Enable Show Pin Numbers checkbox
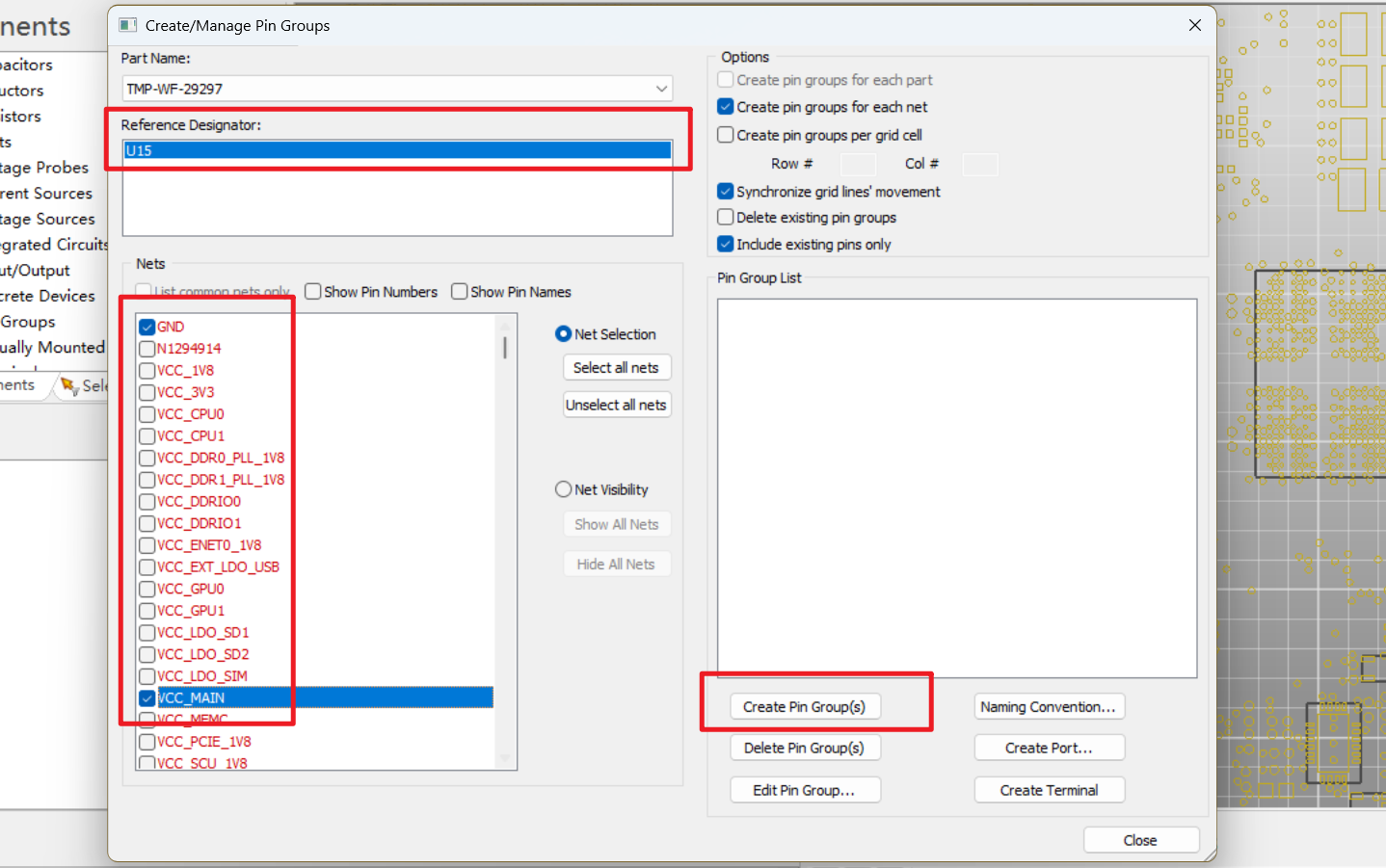Image resolution: width=1386 pixels, height=868 pixels. [313, 292]
